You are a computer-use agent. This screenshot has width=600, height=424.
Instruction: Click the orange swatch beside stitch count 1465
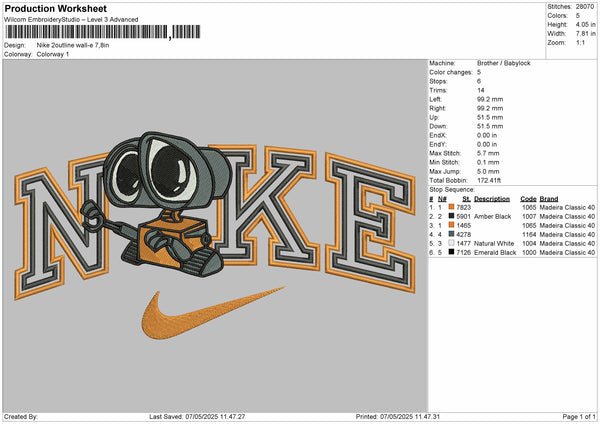(x=451, y=225)
